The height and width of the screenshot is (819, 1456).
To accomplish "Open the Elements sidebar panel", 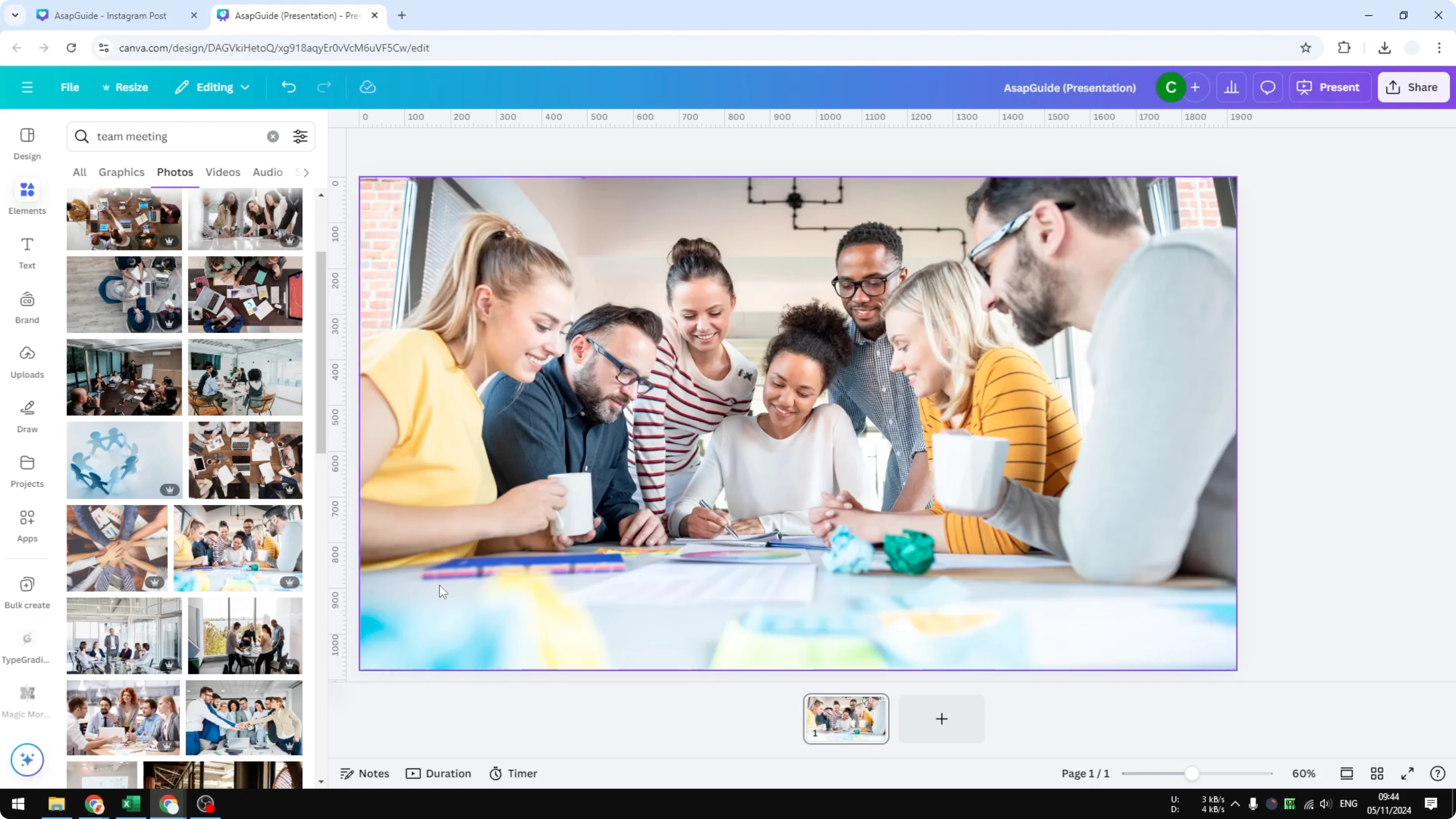I will [x=27, y=198].
